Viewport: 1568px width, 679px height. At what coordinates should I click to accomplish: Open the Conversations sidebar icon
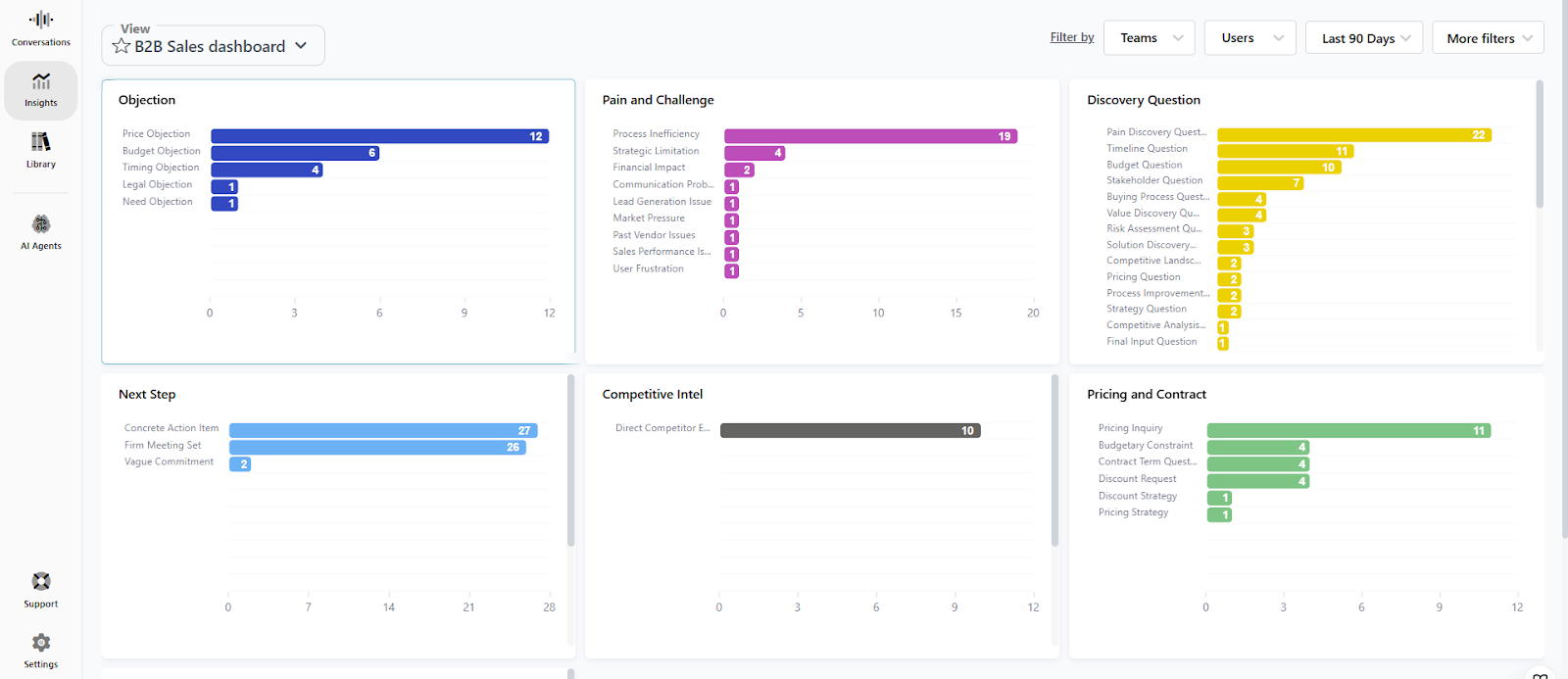pyautogui.click(x=41, y=21)
